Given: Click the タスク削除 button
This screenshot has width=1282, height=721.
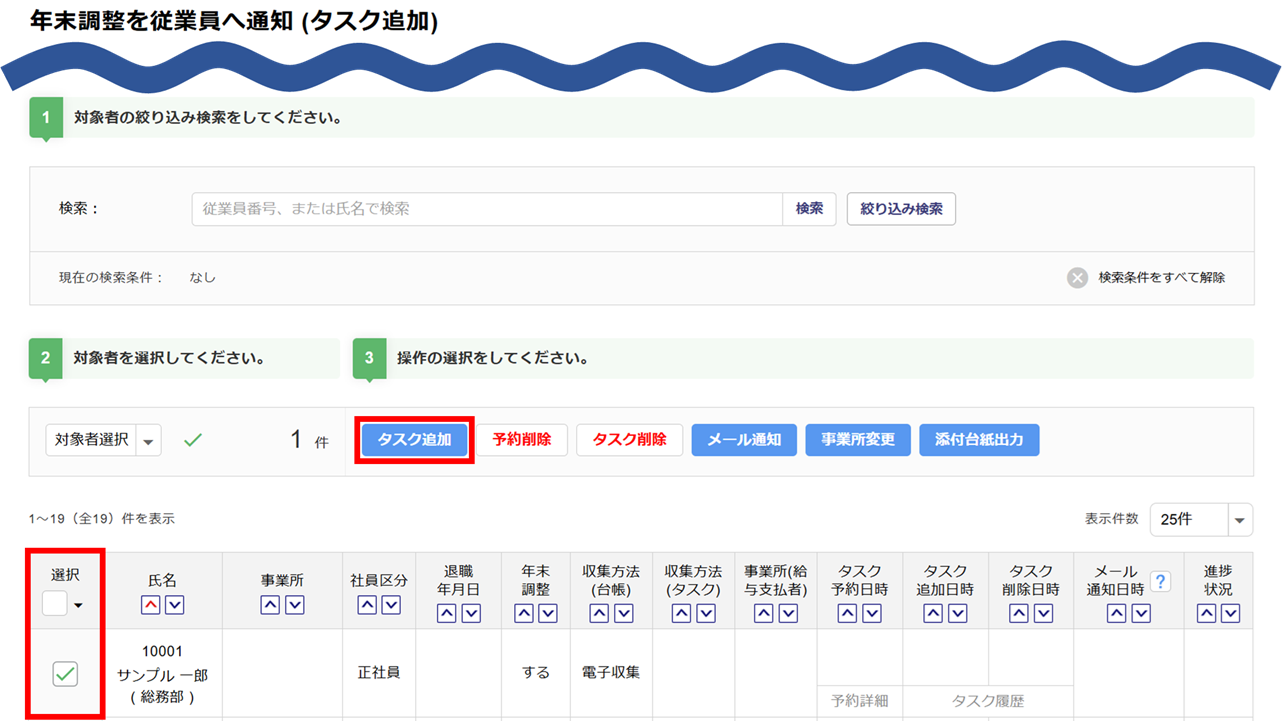Looking at the screenshot, I should coord(629,440).
